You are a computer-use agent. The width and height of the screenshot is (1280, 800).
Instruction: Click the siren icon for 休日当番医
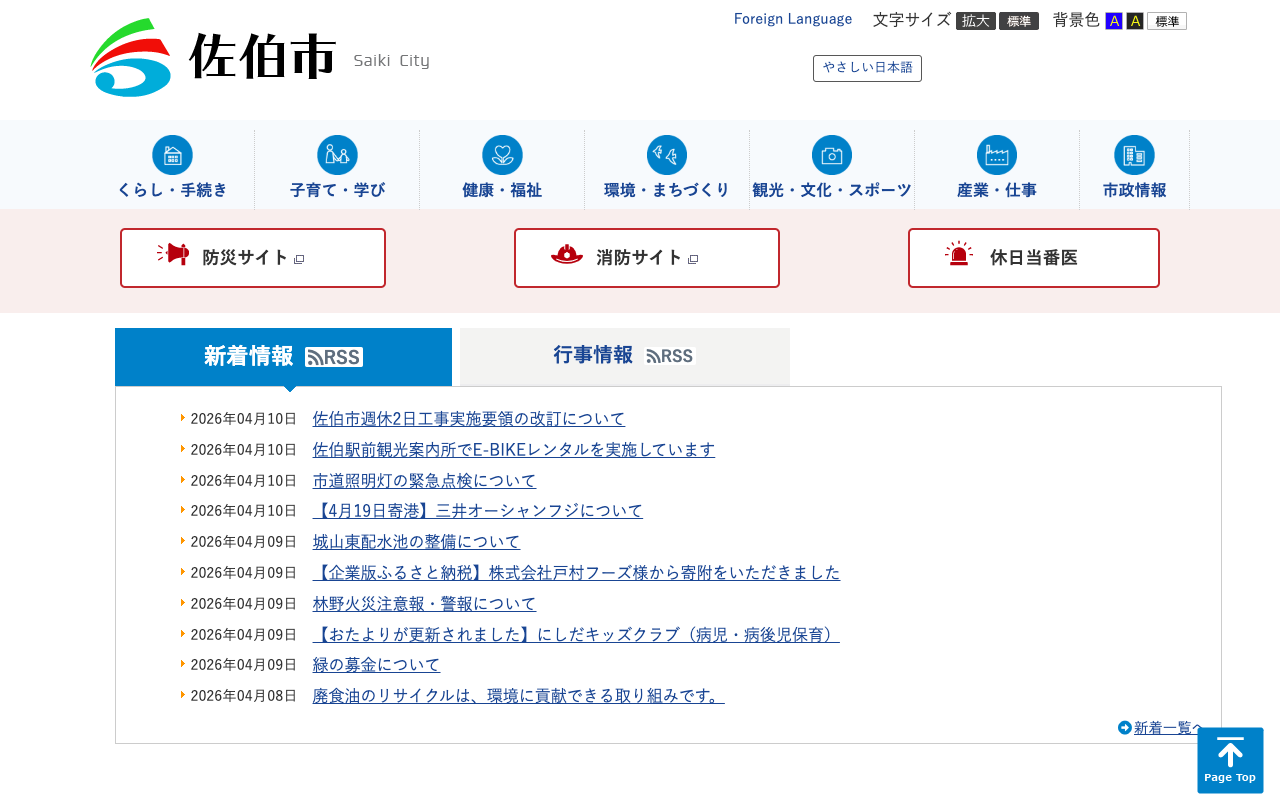tap(959, 254)
